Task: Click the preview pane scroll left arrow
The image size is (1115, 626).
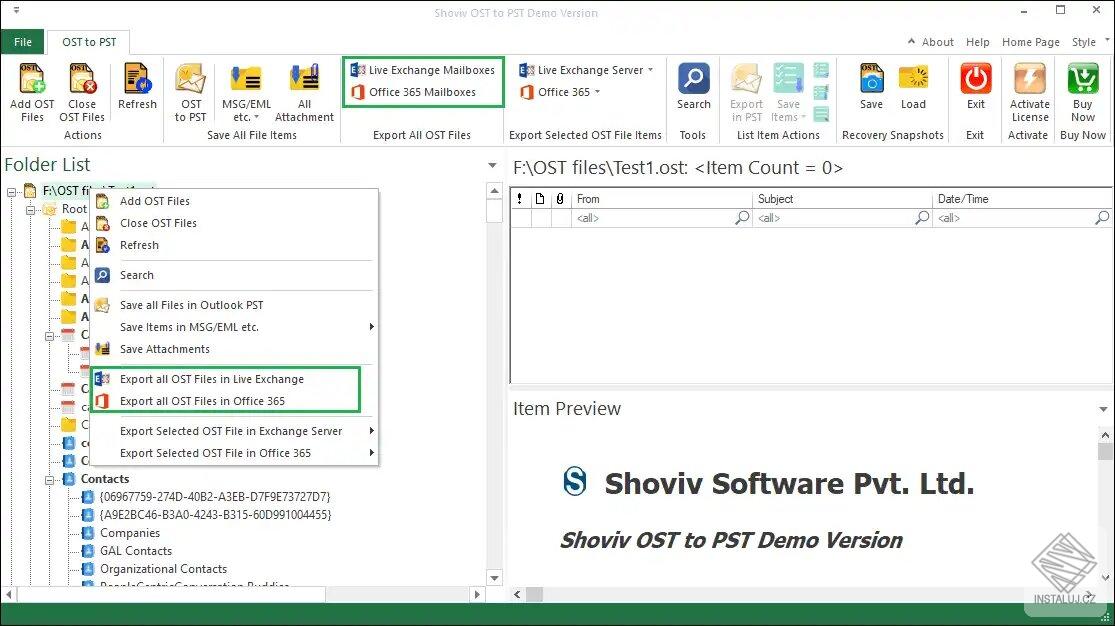Action: coord(517,594)
